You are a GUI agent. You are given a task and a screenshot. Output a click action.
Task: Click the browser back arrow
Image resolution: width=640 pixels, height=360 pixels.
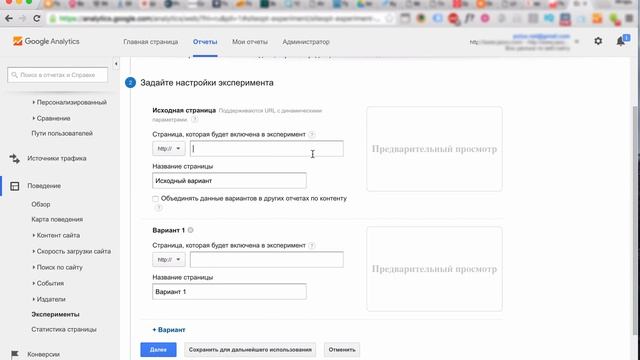click(9, 18)
